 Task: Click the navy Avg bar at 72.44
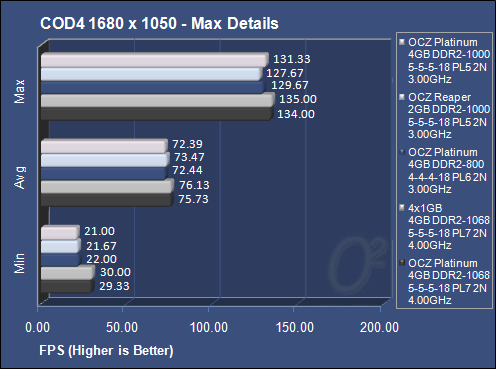104,173
